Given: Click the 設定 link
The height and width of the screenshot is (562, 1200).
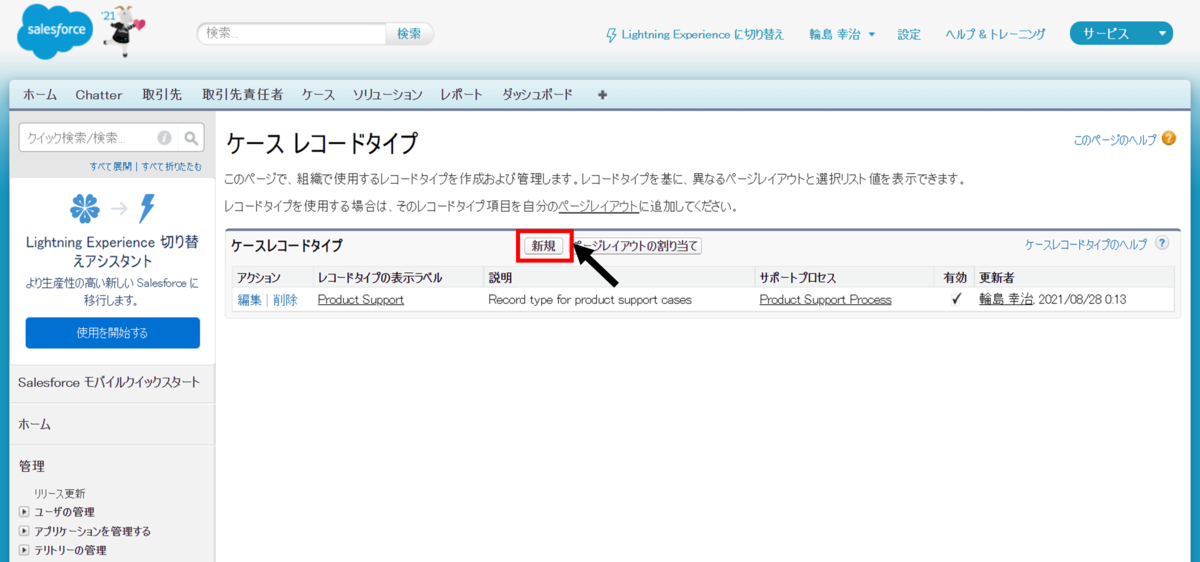Looking at the screenshot, I should 909,34.
